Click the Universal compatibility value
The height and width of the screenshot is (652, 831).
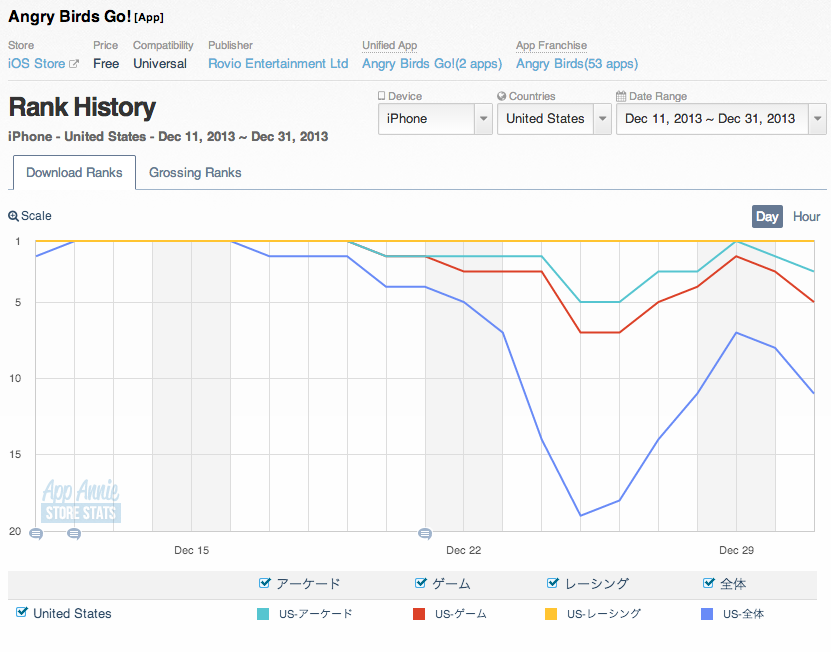point(160,64)
